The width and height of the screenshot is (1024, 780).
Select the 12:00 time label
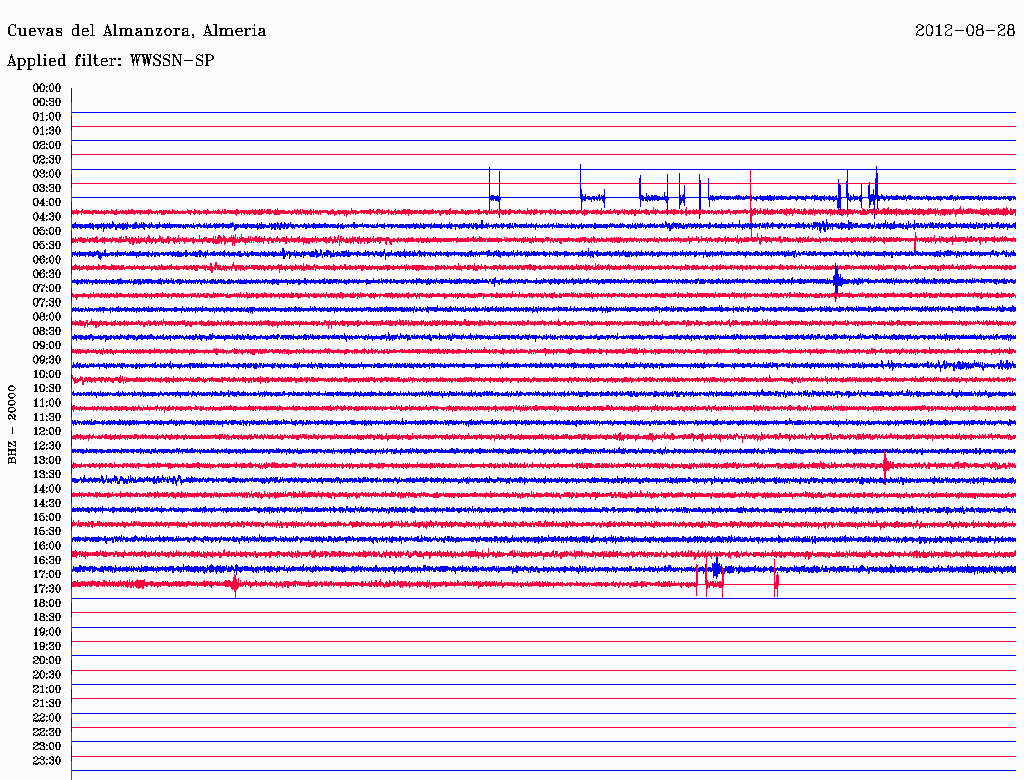(47, 432)
